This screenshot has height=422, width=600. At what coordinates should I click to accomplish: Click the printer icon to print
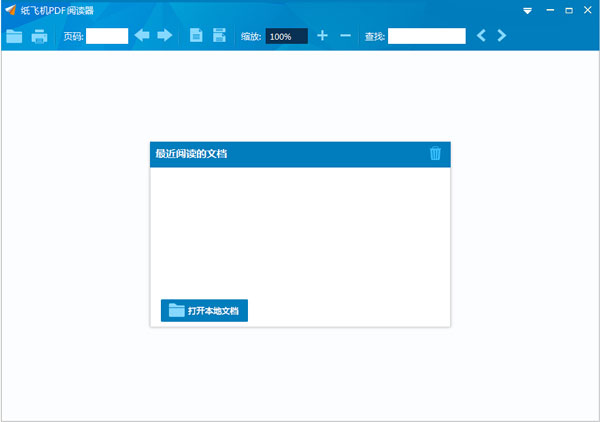(39, 36)
